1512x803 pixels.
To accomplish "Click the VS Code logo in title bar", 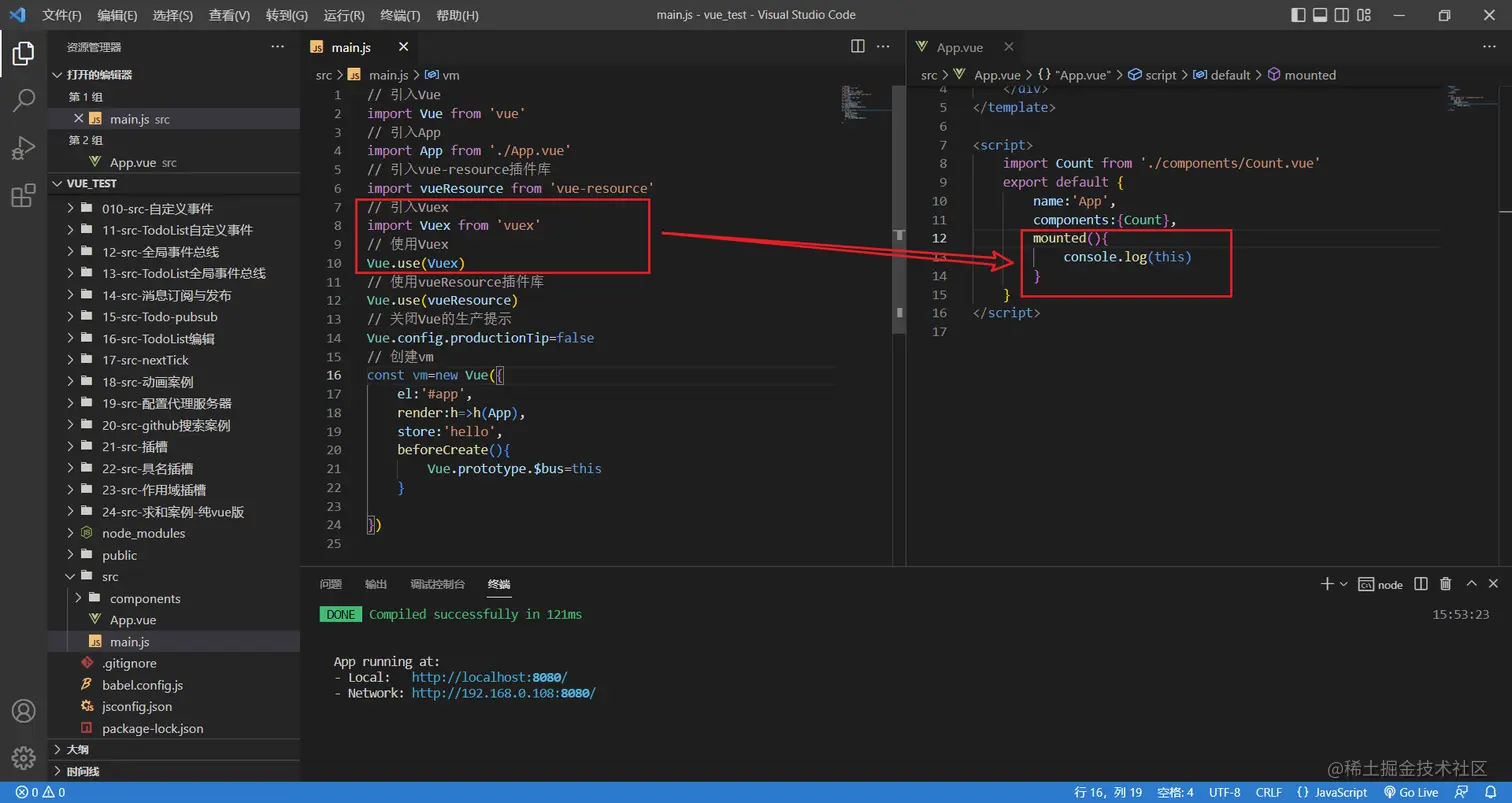I will tap(17, 15).
